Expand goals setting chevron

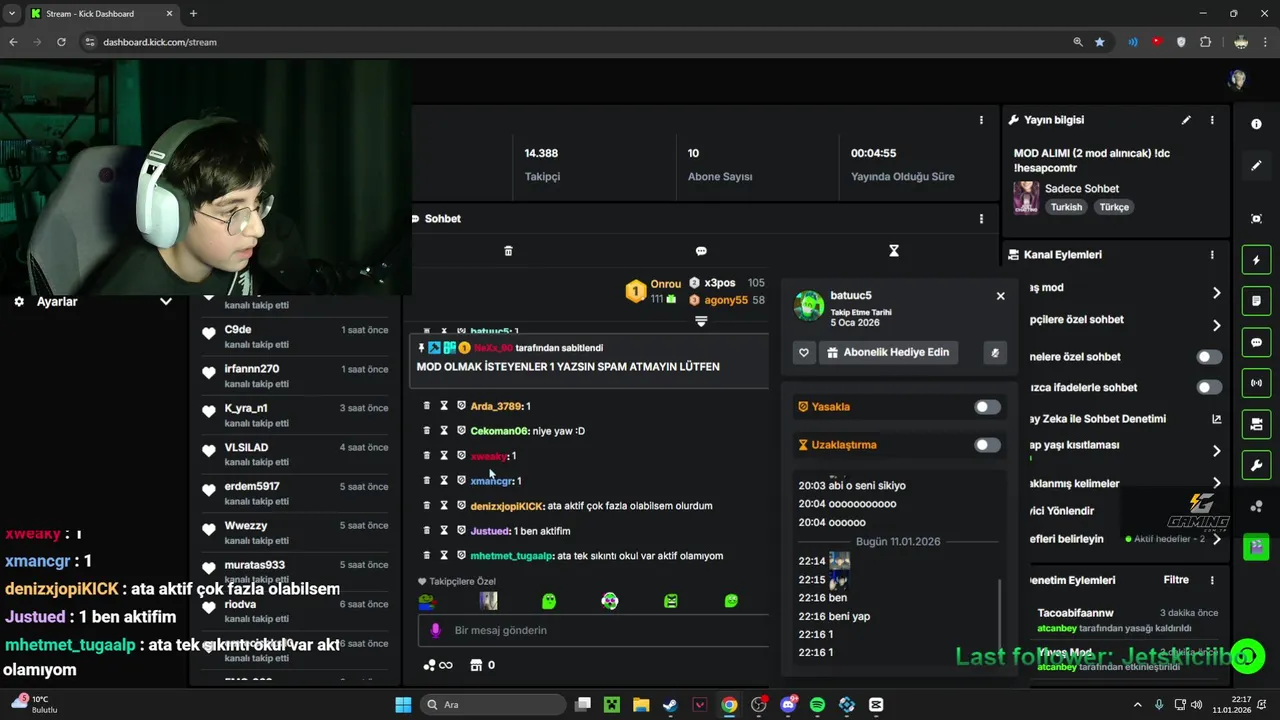[x=1216, y=539]
